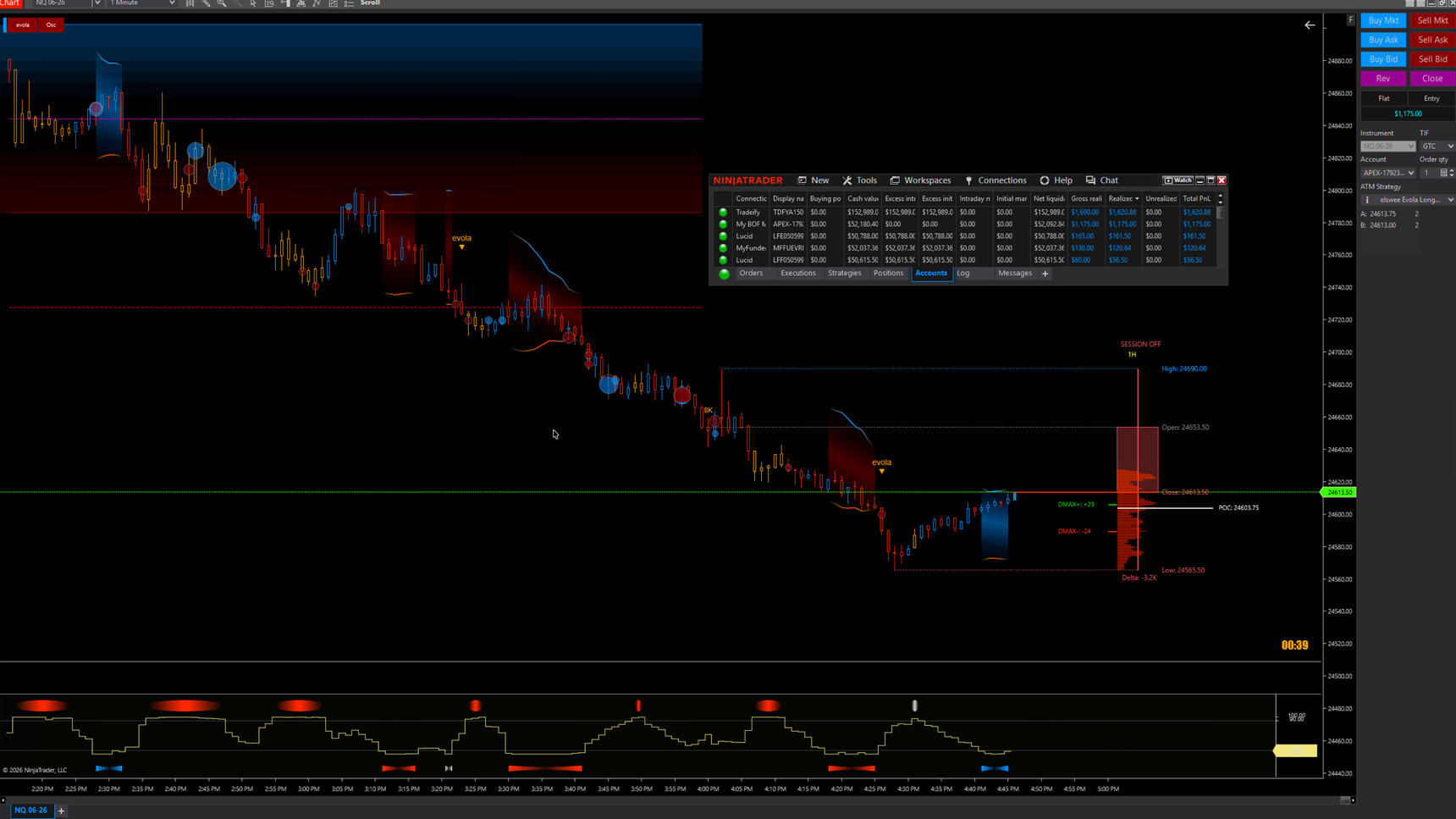Toggle the Osc oscillator button

(51, 25)
